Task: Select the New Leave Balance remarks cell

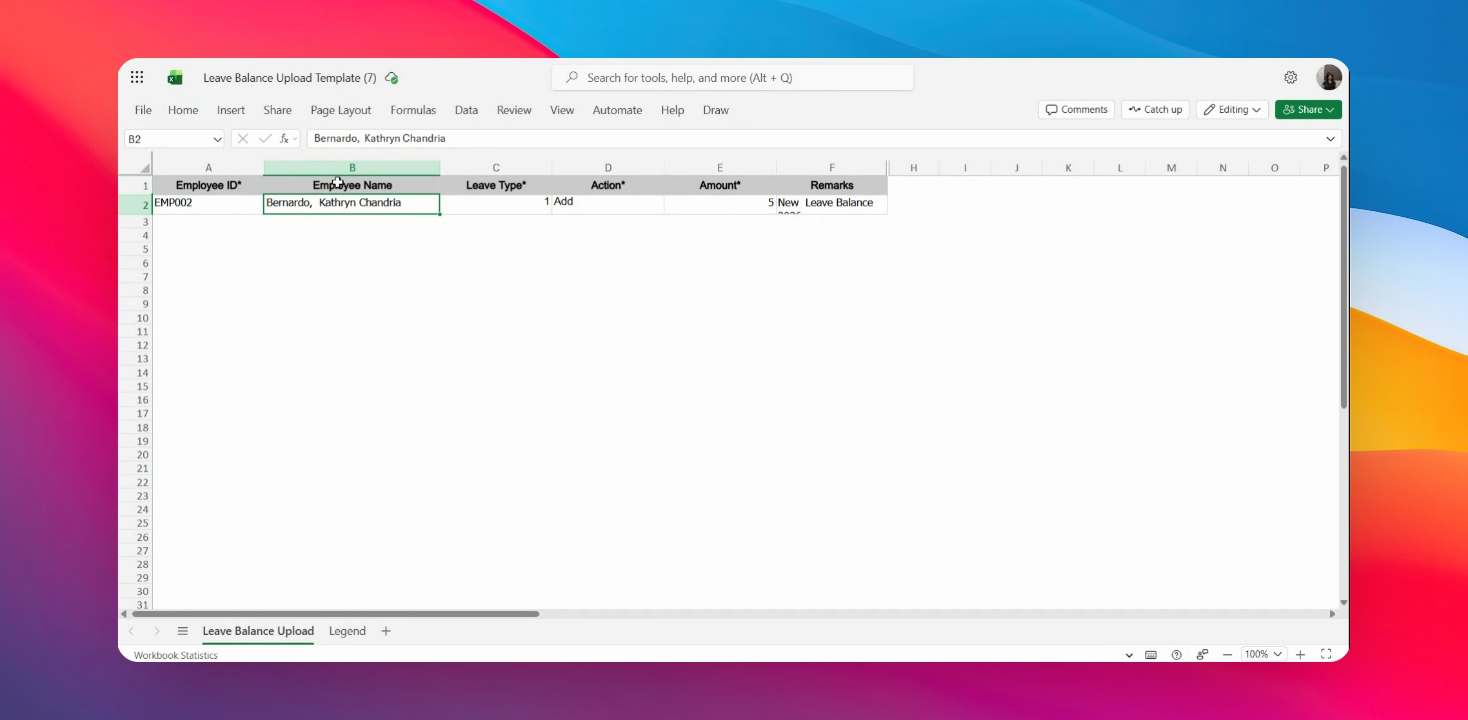Action: point(832,204)
